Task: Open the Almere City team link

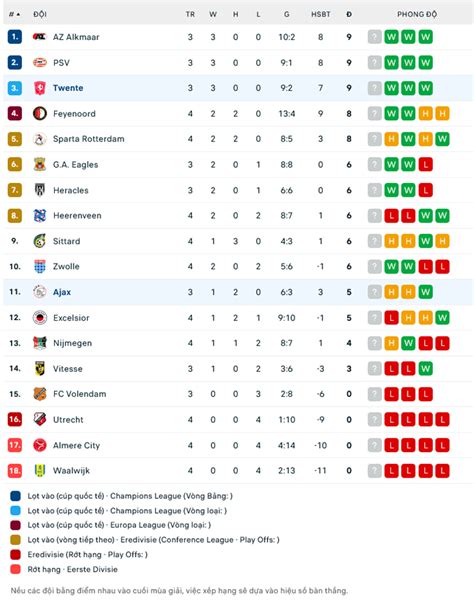Action: (x=76, y=445)
